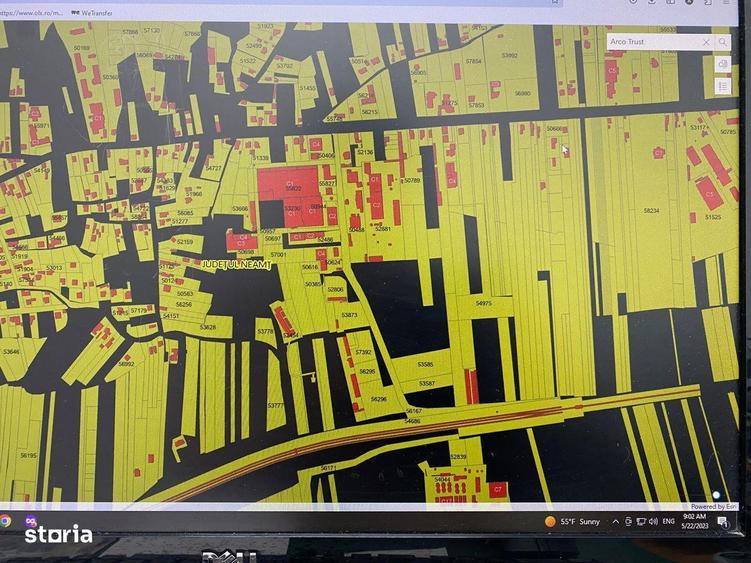Image resolution: width=751 pixels, height=563 pixels.
Task: Click the red building C7 on map
Action: pos(497,489)
